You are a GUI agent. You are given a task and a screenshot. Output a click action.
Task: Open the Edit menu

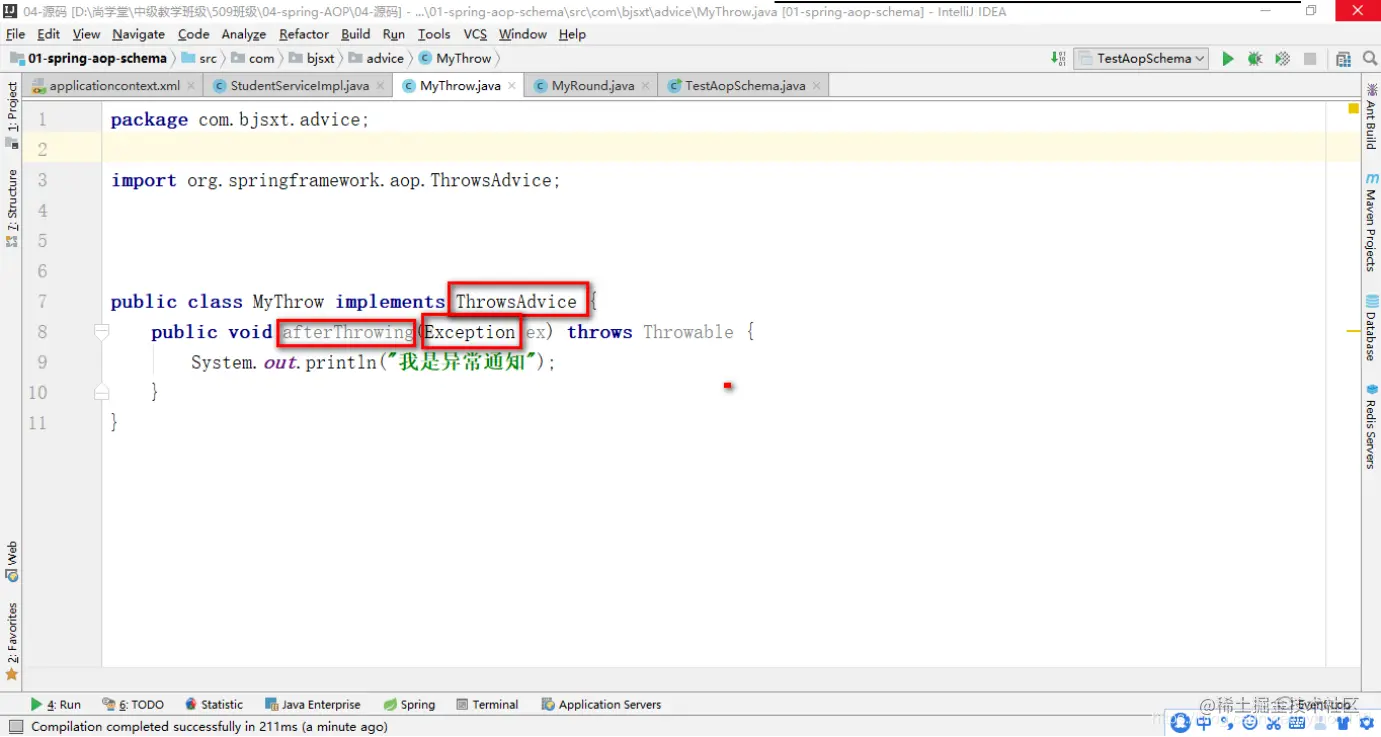coord(48,34)
